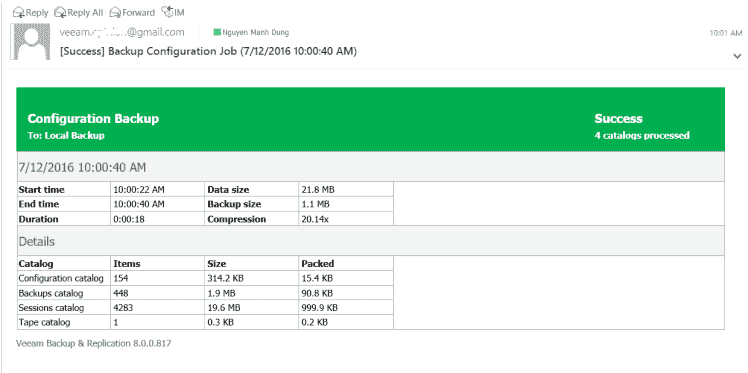Select the Sessions catalog row
Screen dimensions: 748x373
pyautogui.click(x=205, y=308)
